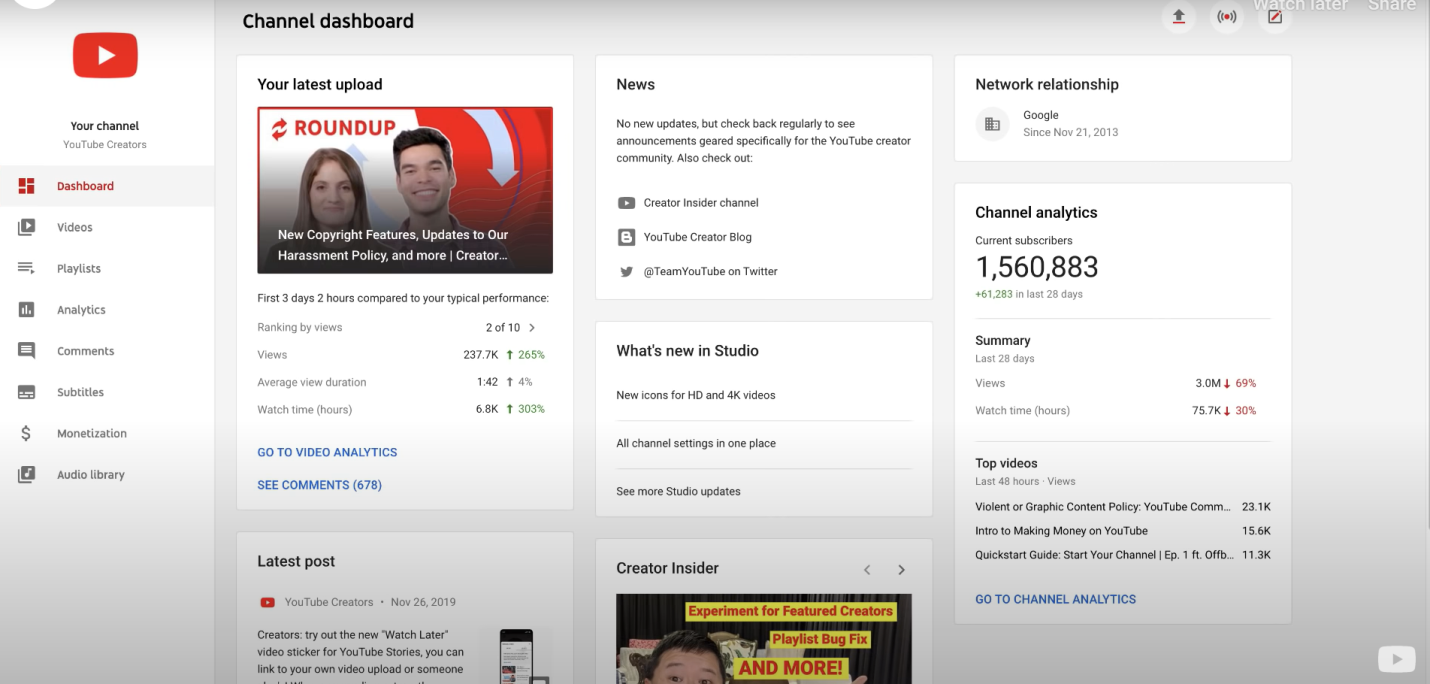
Task: Open GO TO CHANNEL ANALYTICS link
Action: pos(1055,600)
